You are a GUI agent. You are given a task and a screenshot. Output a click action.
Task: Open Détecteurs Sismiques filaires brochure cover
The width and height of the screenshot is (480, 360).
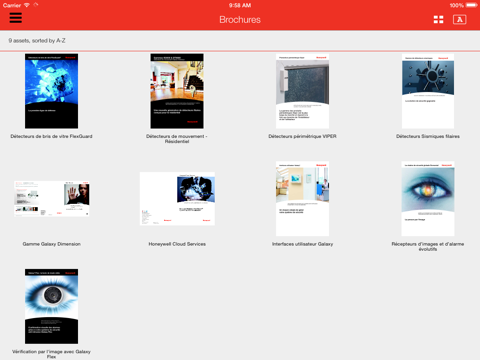coord(428,91)
